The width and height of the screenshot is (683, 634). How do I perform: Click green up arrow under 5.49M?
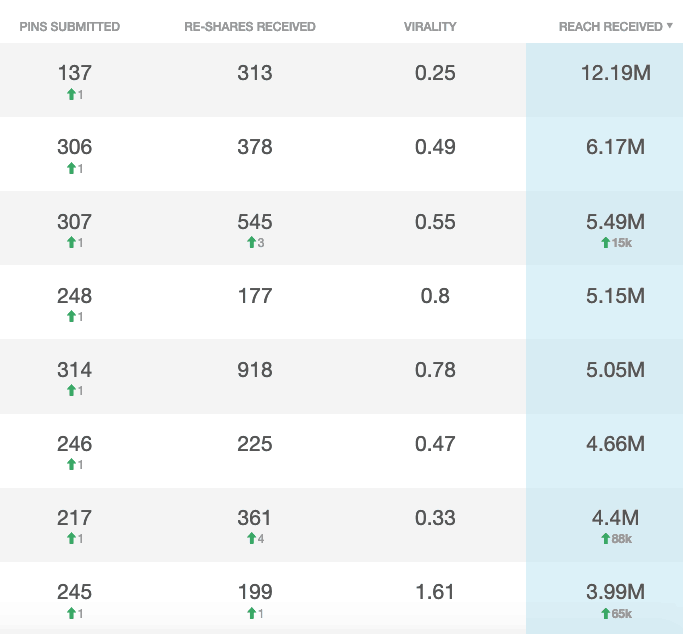(x=605, y=243)
